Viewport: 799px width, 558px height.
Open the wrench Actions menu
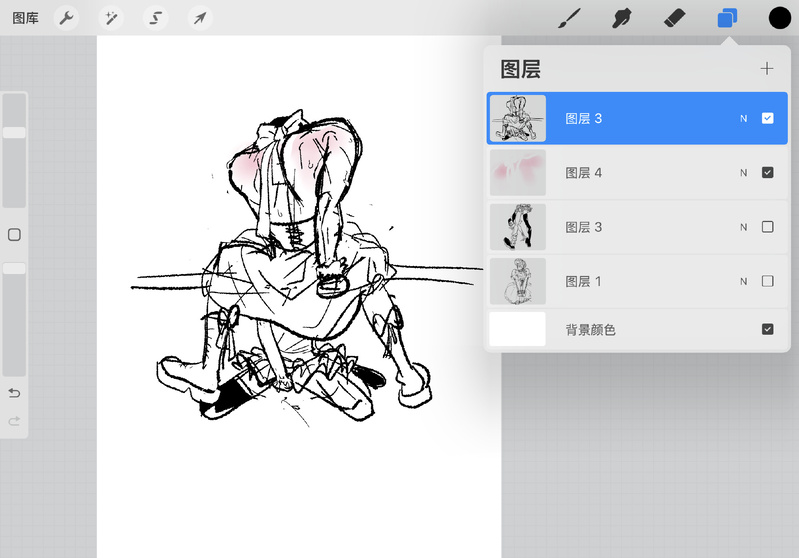[x=66, y=18]
